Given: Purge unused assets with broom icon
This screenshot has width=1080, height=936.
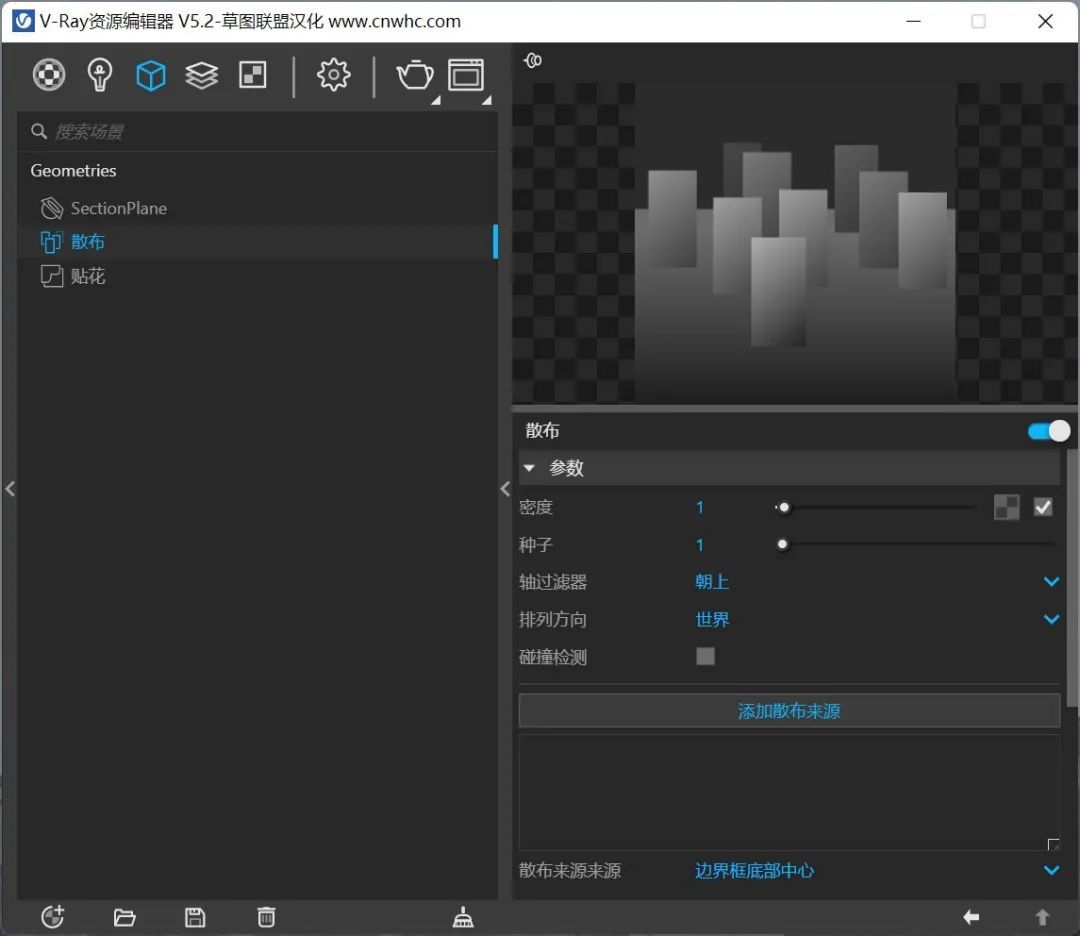Looking at the screenshot, I should pyautogui.click(x=463, y=917).
